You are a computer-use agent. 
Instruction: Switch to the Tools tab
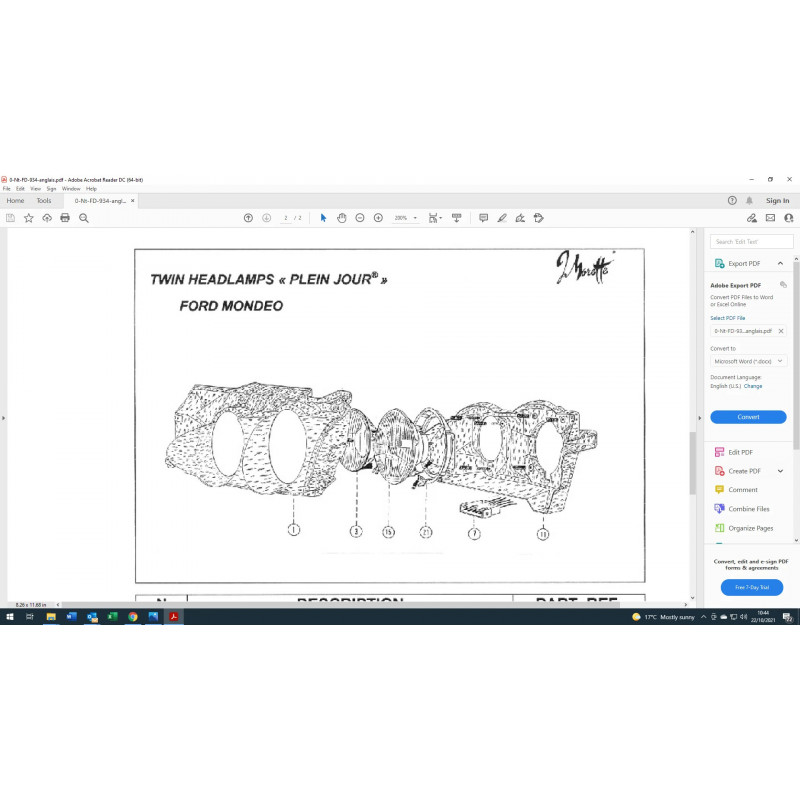click(x=44, y=201)
